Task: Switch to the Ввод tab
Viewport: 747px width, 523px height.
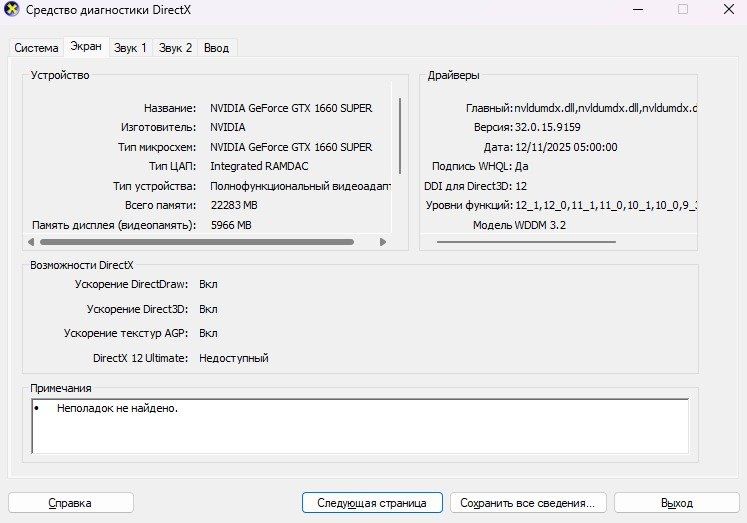Action: (216, 48)
